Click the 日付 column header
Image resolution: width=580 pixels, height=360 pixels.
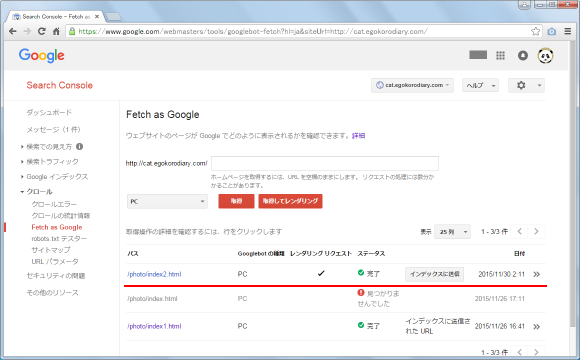point(519,253)
